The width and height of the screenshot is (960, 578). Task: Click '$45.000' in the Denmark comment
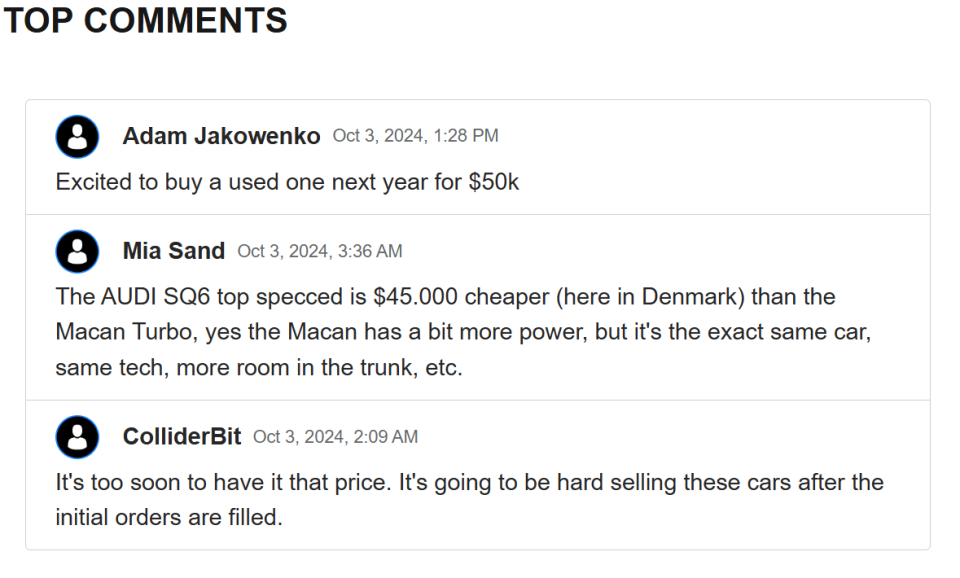(416, 297)
